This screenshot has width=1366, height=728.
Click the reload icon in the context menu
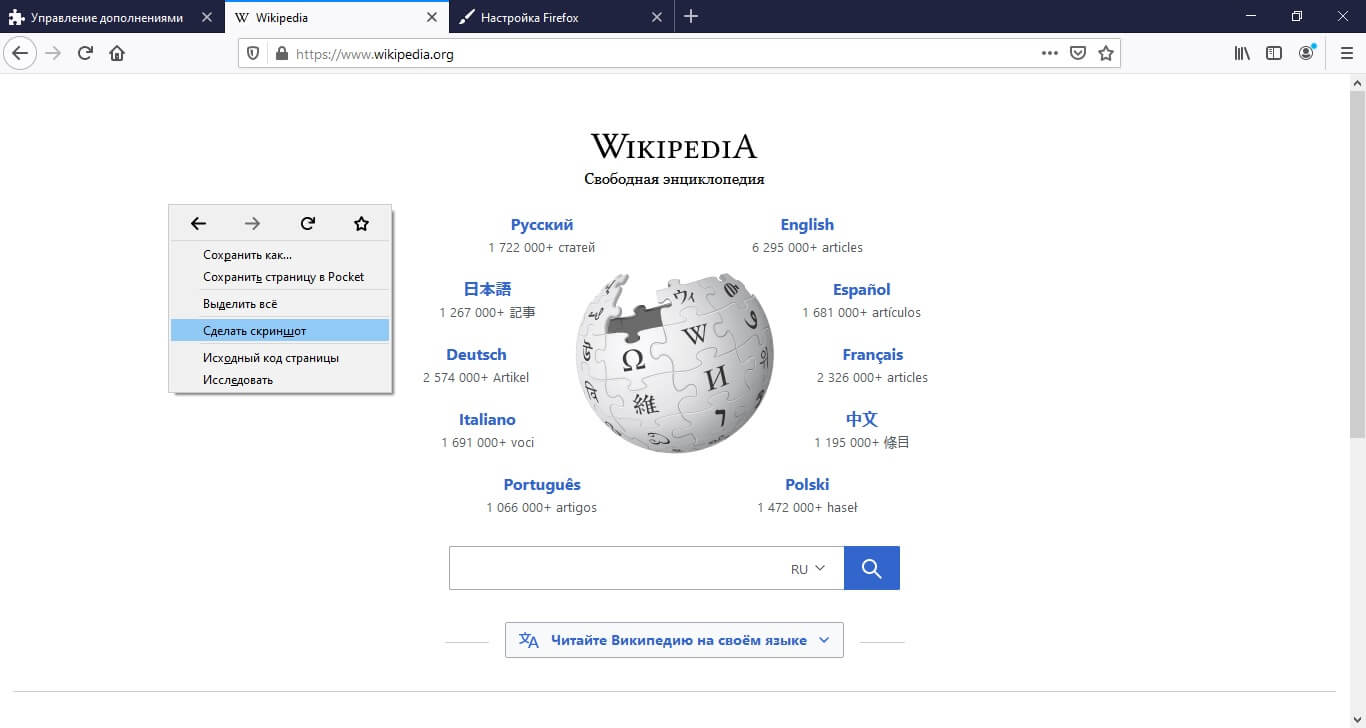[x=307, y=223]
